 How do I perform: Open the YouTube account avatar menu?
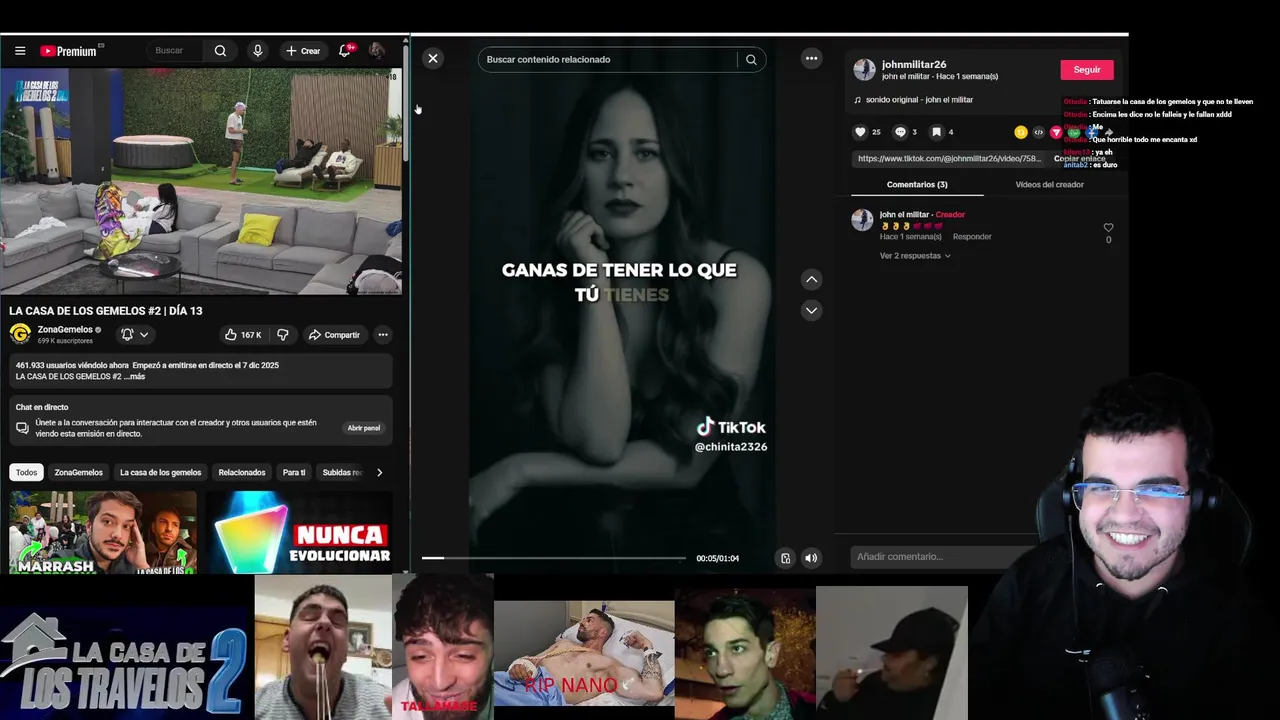377,51
